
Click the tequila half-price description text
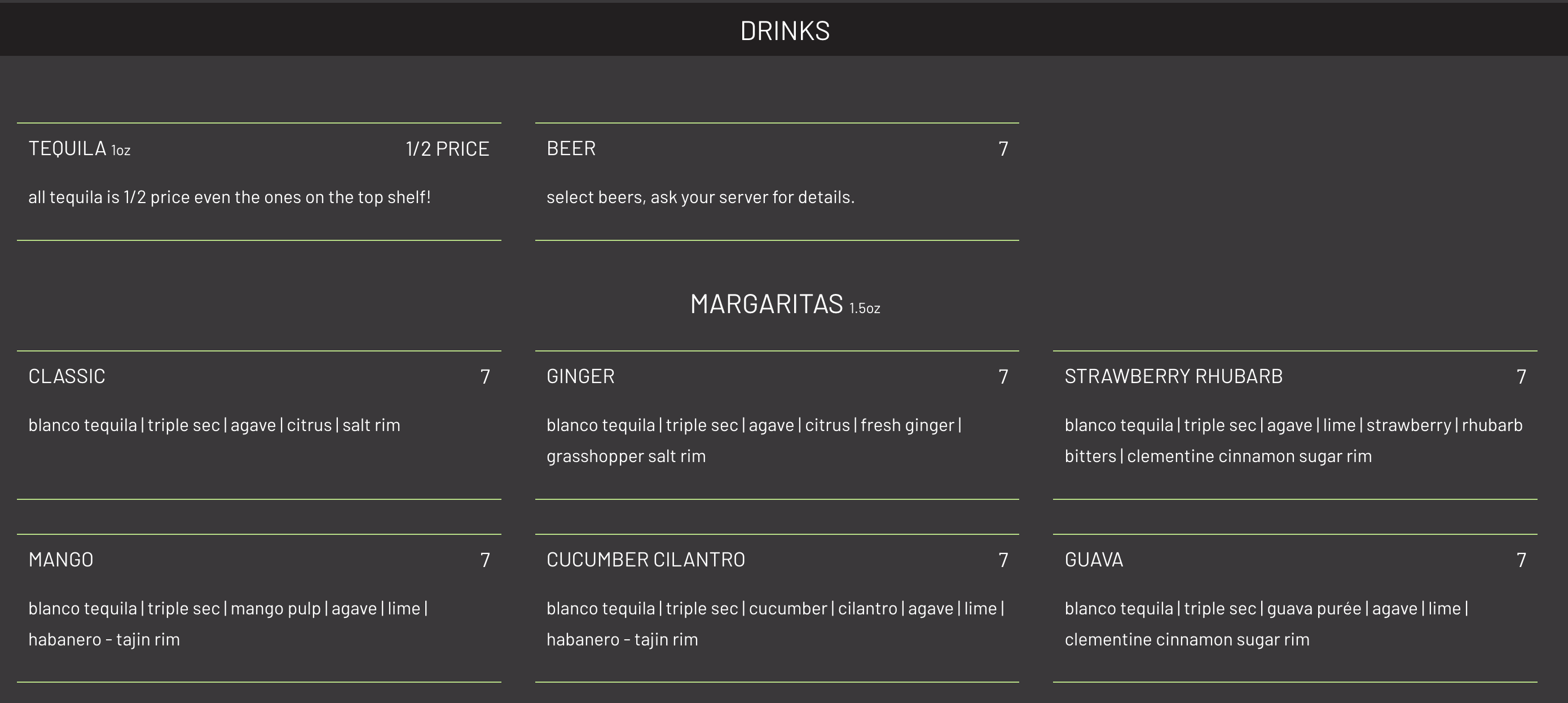(230, 197)
